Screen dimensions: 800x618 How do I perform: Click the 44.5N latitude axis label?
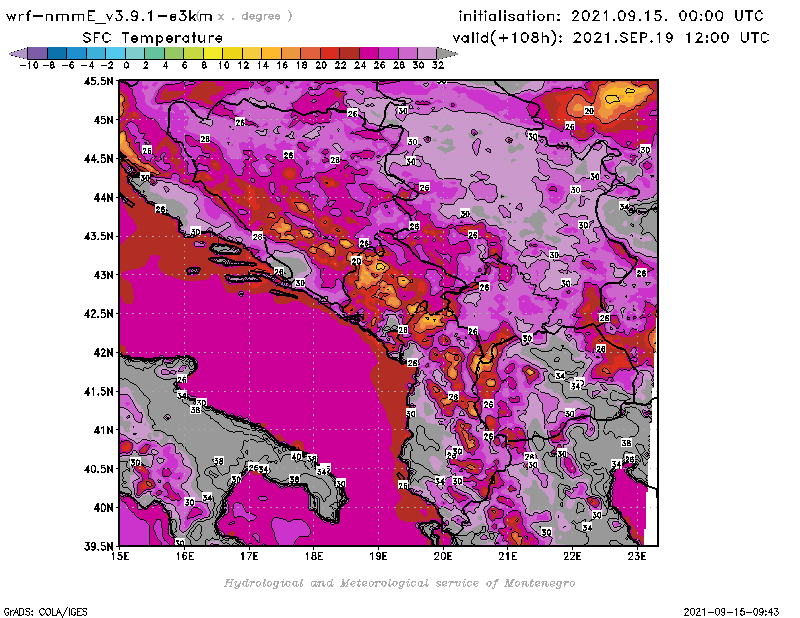click(x=99, y=159)
